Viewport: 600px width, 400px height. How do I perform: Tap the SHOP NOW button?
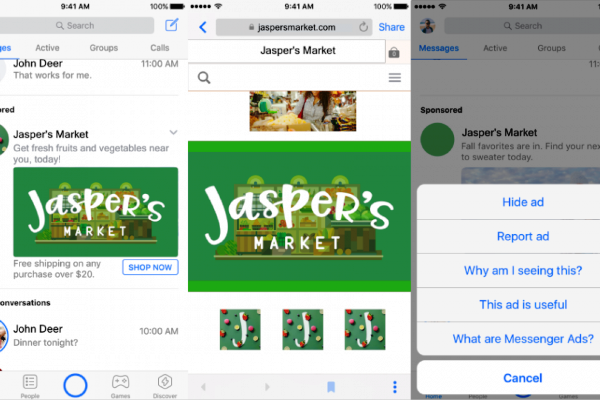pos(150,267)
